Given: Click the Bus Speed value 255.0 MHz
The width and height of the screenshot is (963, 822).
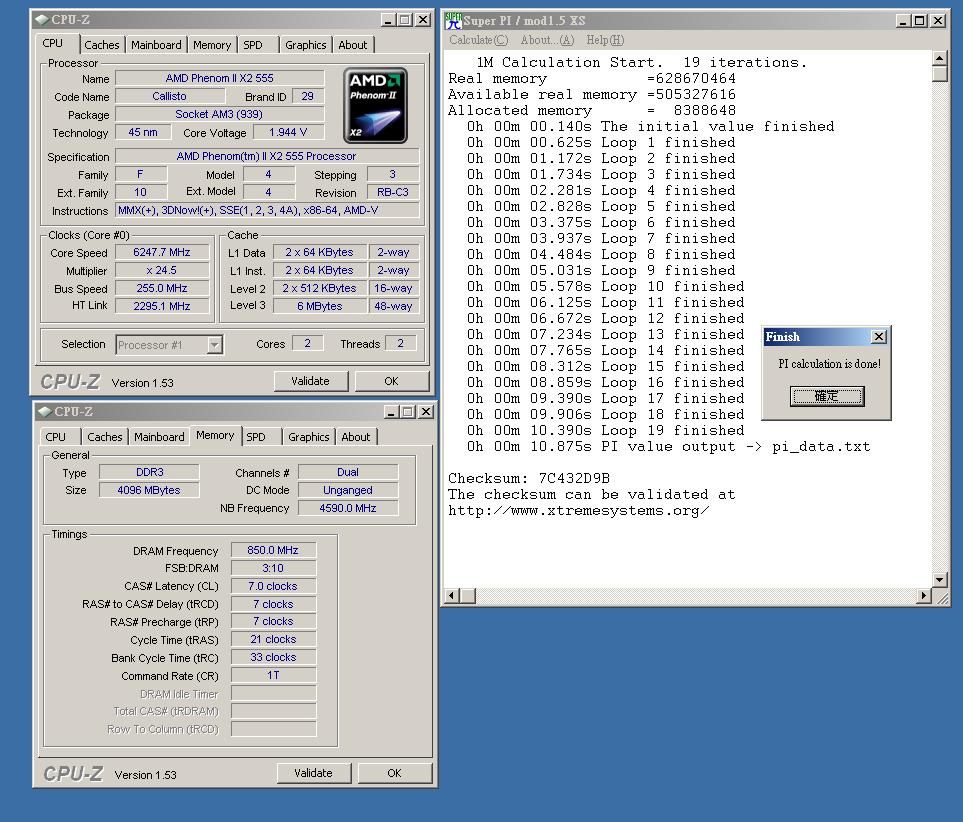Looking at the screenshot, I should pos(162,288).
